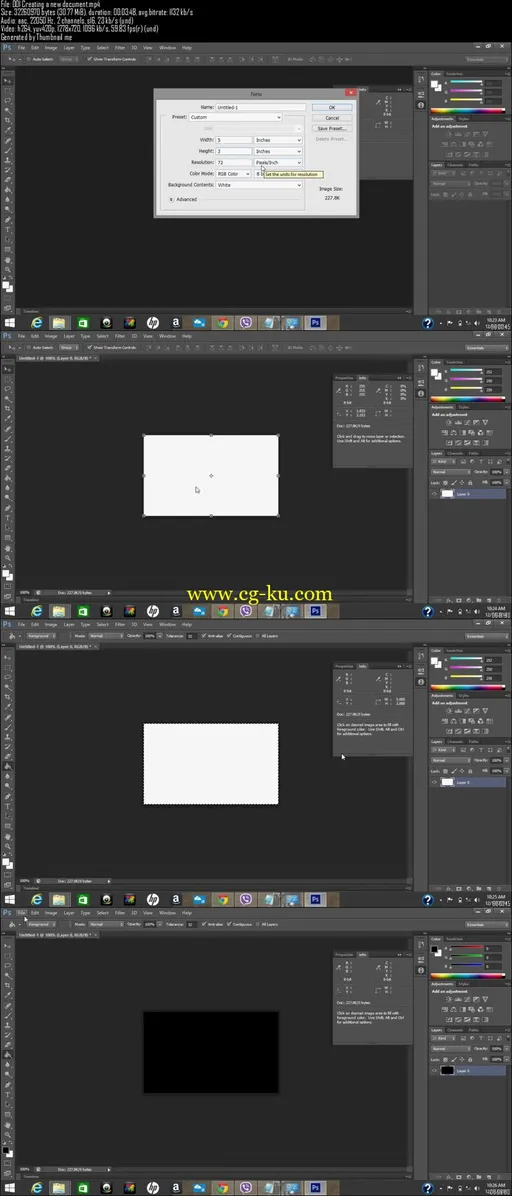Viewport: 512px width, 1196px height.
Task: Open Width units dropdown in New dialog
Action: point(279,140)
